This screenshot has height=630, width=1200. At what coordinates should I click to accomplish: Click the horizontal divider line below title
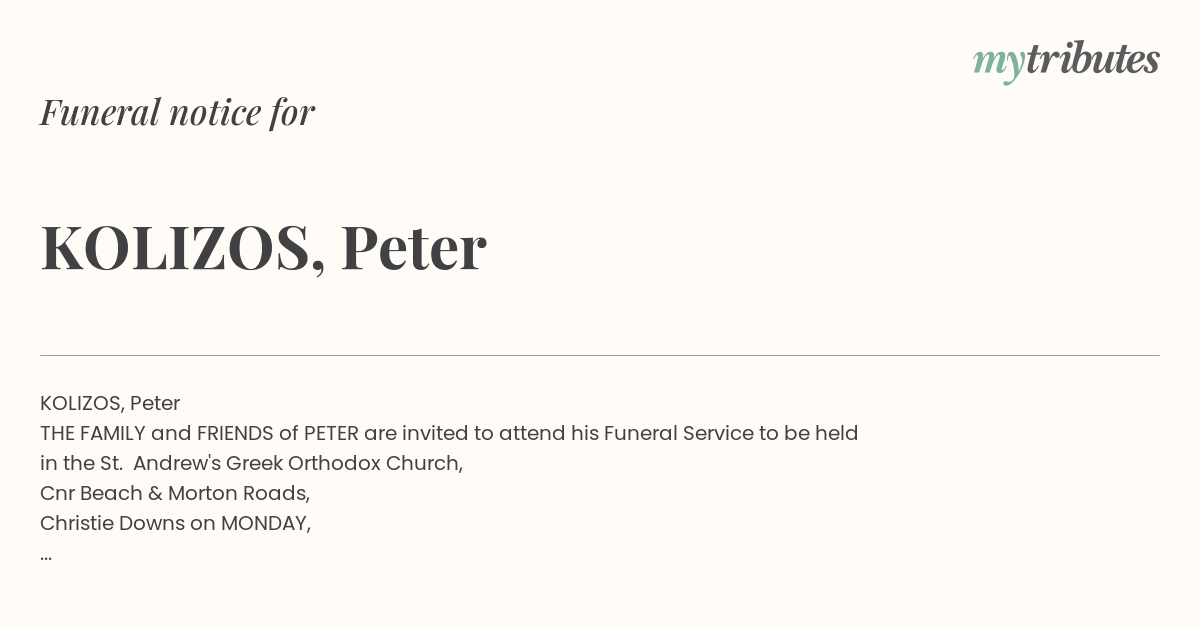tap(600, 355)
